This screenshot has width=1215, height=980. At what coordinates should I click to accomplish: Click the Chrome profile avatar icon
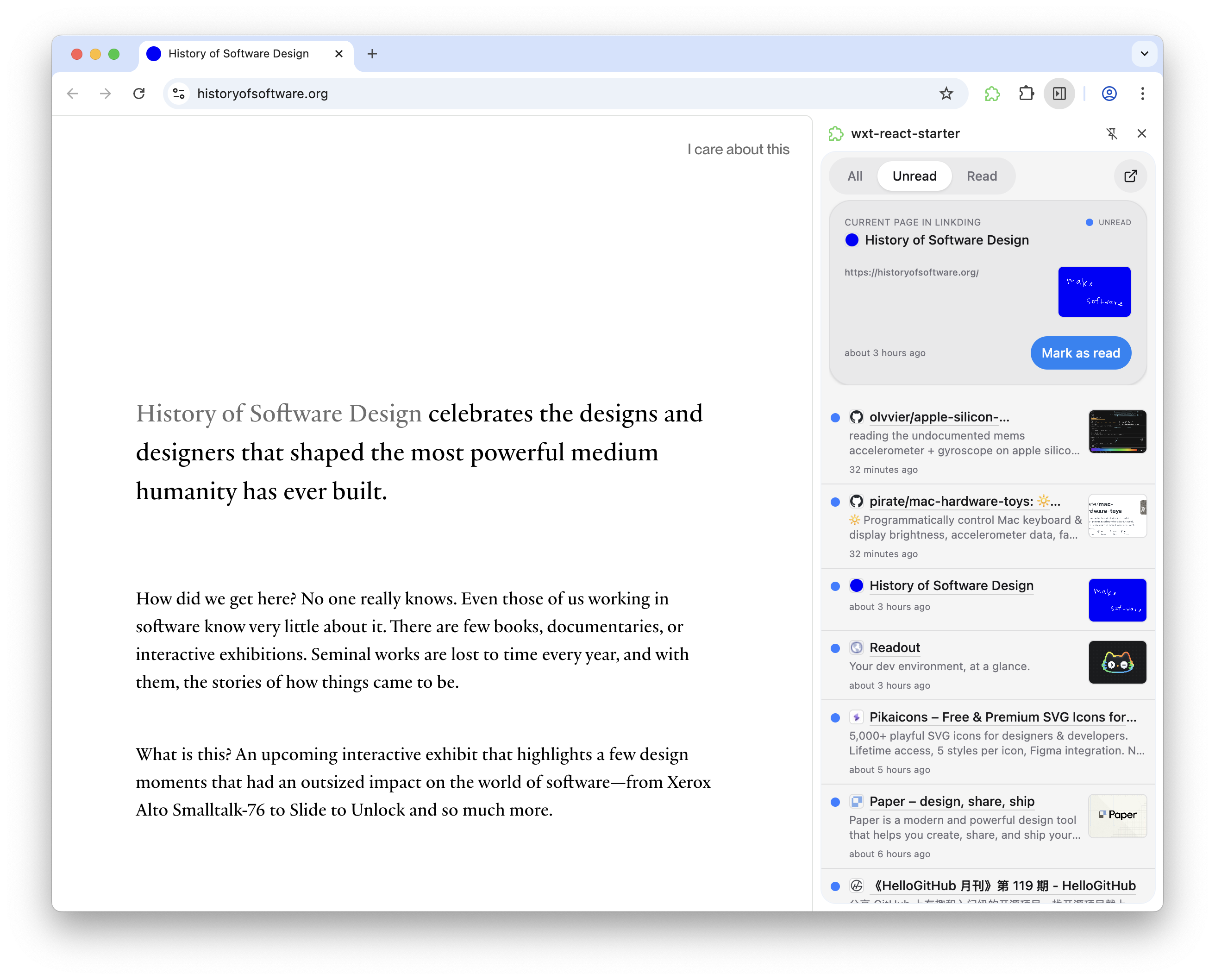pyautogui.click(x=1109, y=94)
